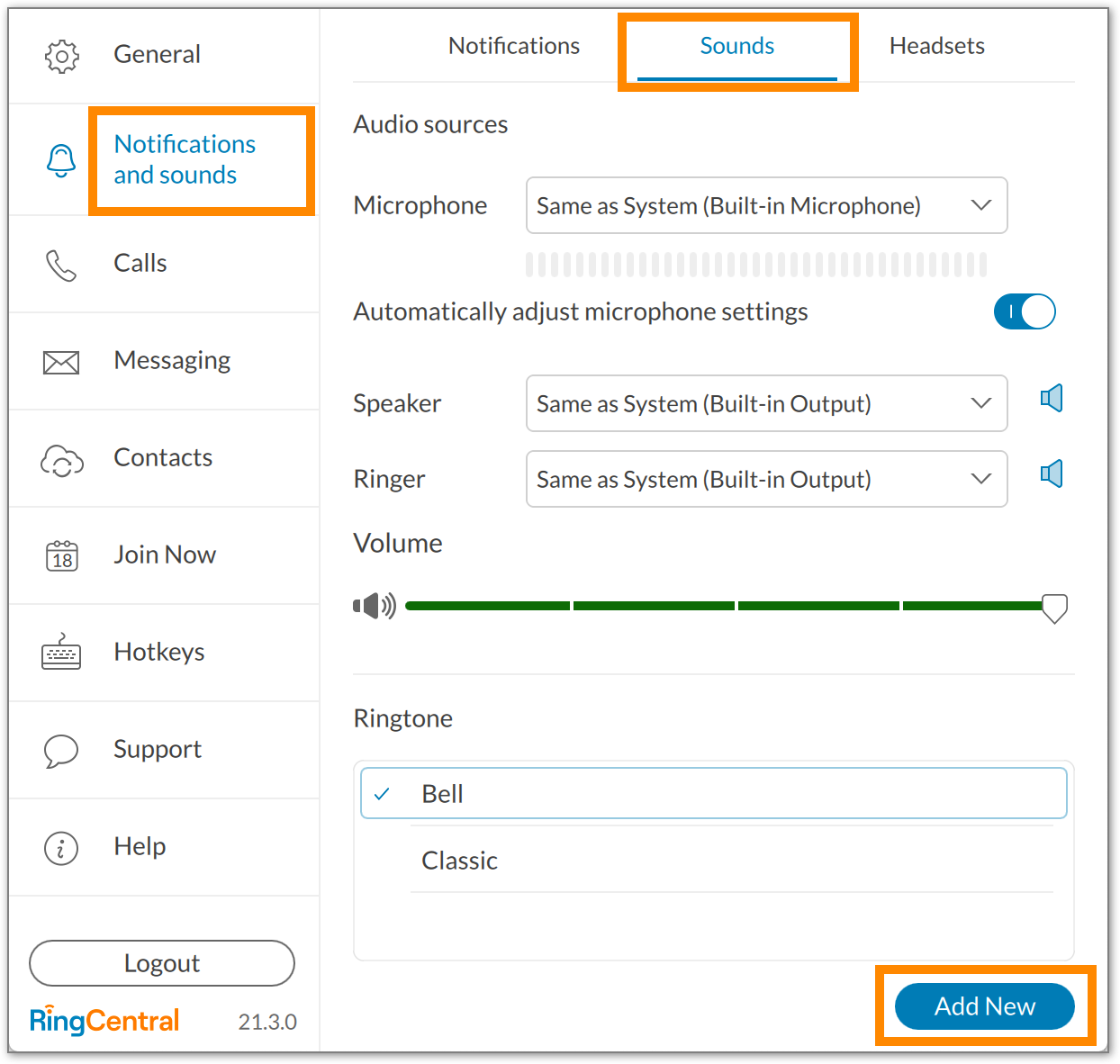1120x1064 pixels.
Task: Click the General gear icon
Action: click(x=61, y=56)
